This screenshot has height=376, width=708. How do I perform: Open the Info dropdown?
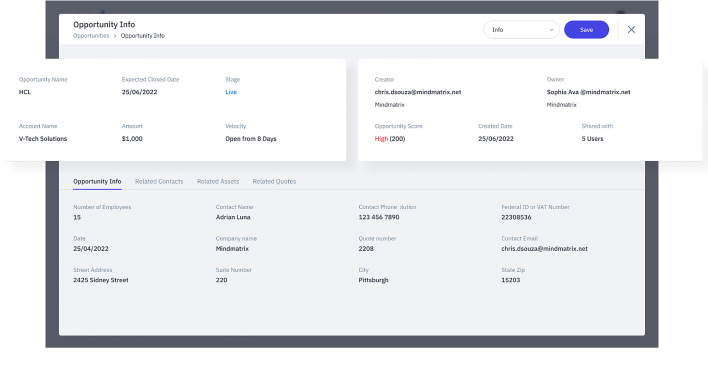521,30
